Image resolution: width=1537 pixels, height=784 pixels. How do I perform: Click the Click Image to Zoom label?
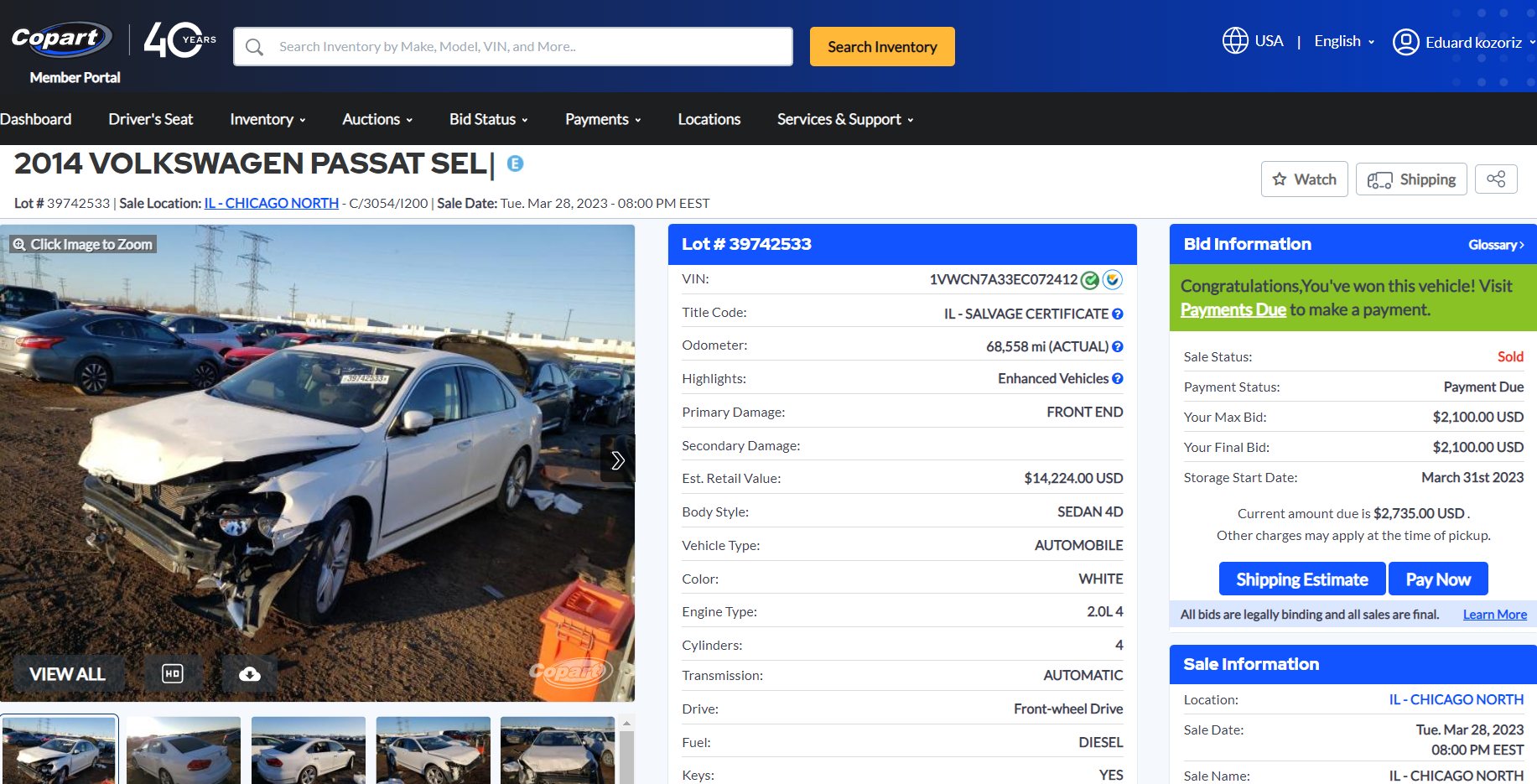(83, 244)
